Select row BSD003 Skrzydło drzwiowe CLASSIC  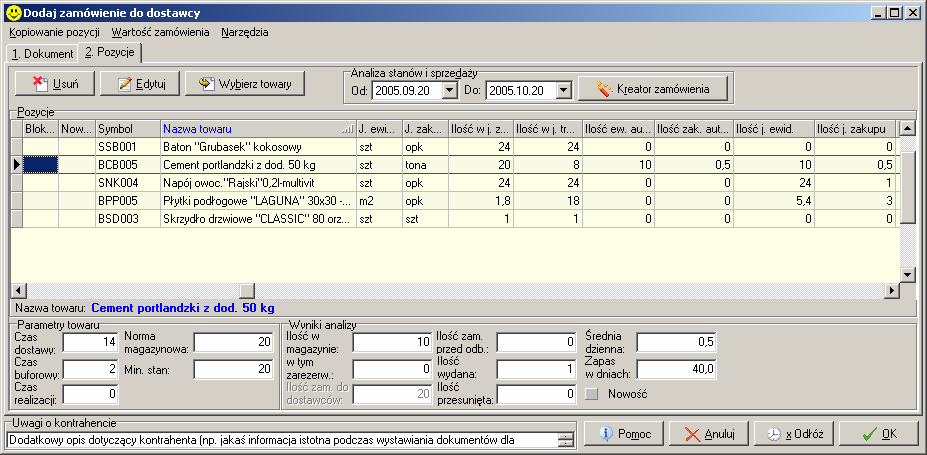pos(455,219)
